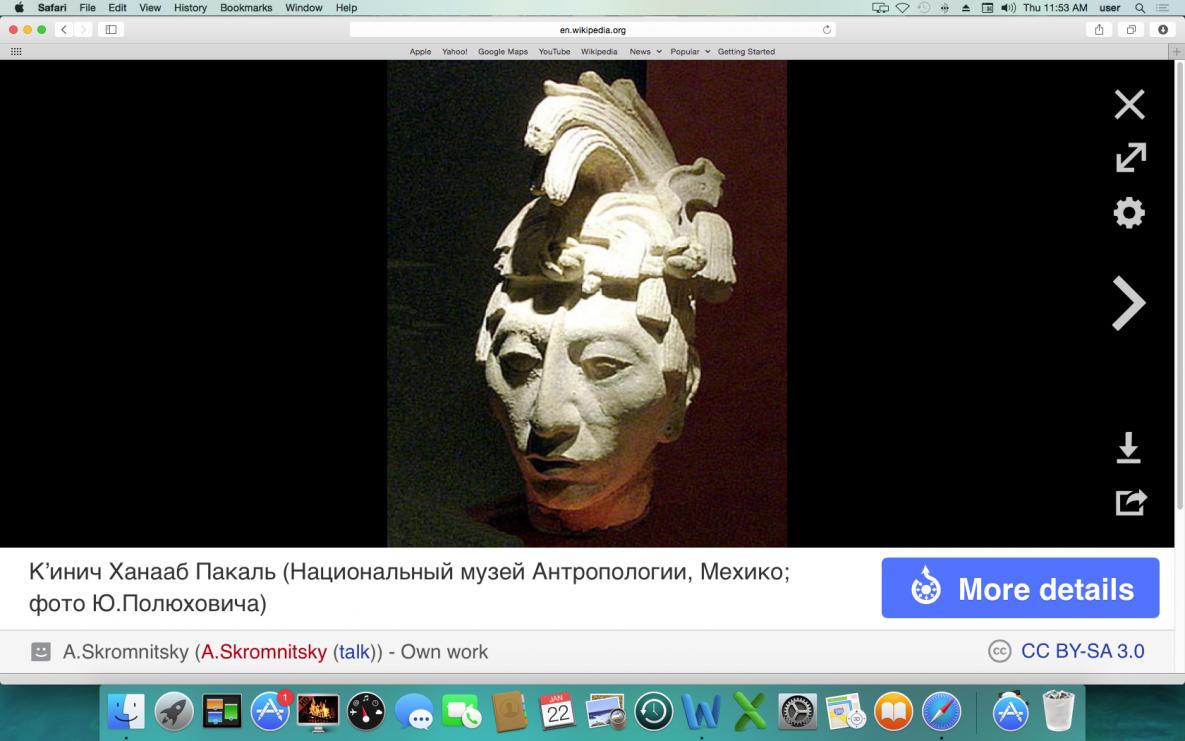Show all tabs overview

[1131, 29]
